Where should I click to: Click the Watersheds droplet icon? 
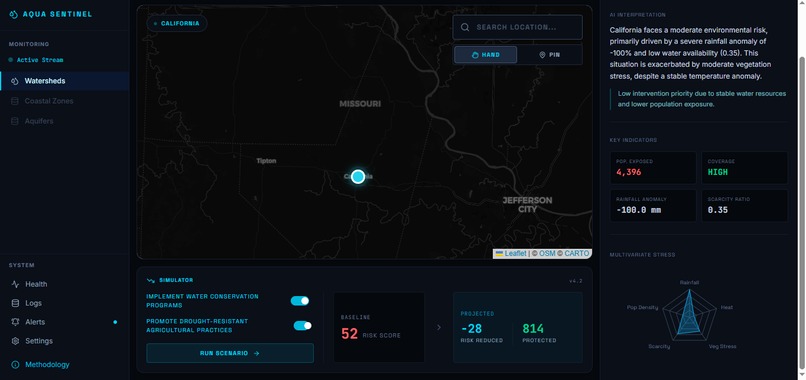[15, 81]
